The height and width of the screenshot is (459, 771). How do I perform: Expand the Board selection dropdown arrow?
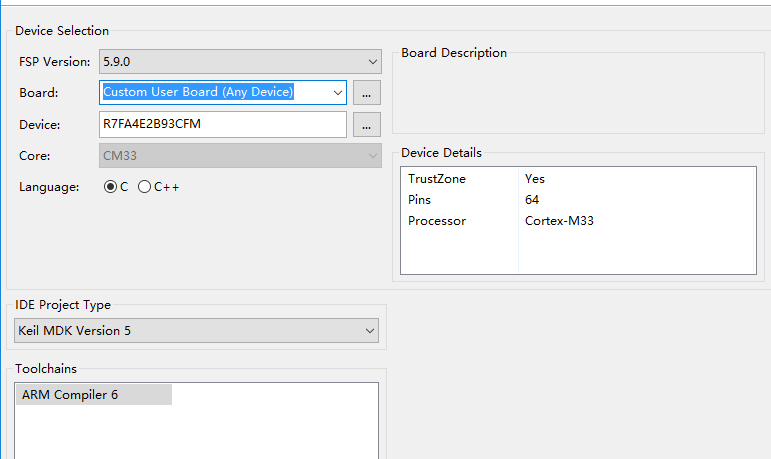337,93
